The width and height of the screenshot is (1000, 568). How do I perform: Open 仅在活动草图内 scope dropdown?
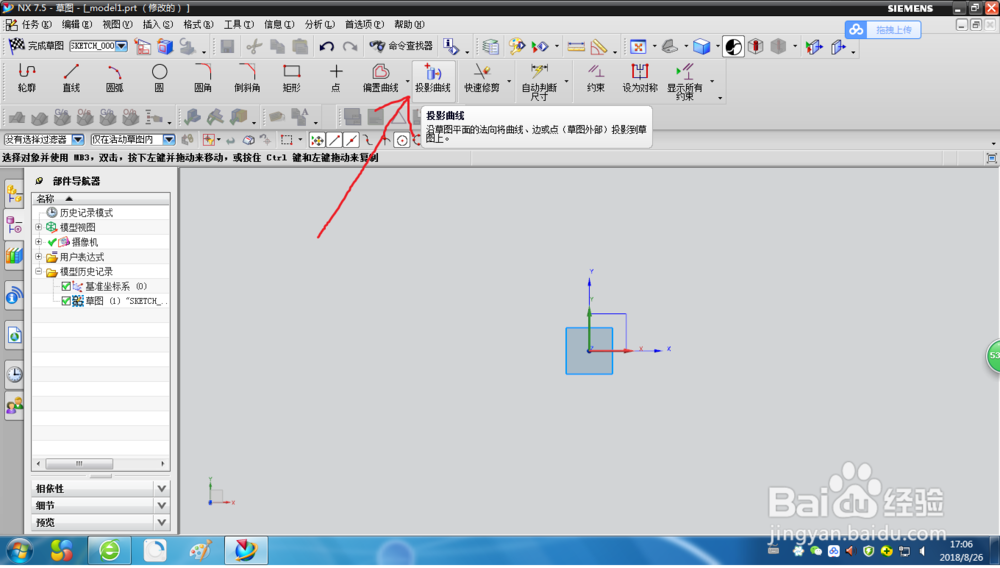tap(169, 139)
